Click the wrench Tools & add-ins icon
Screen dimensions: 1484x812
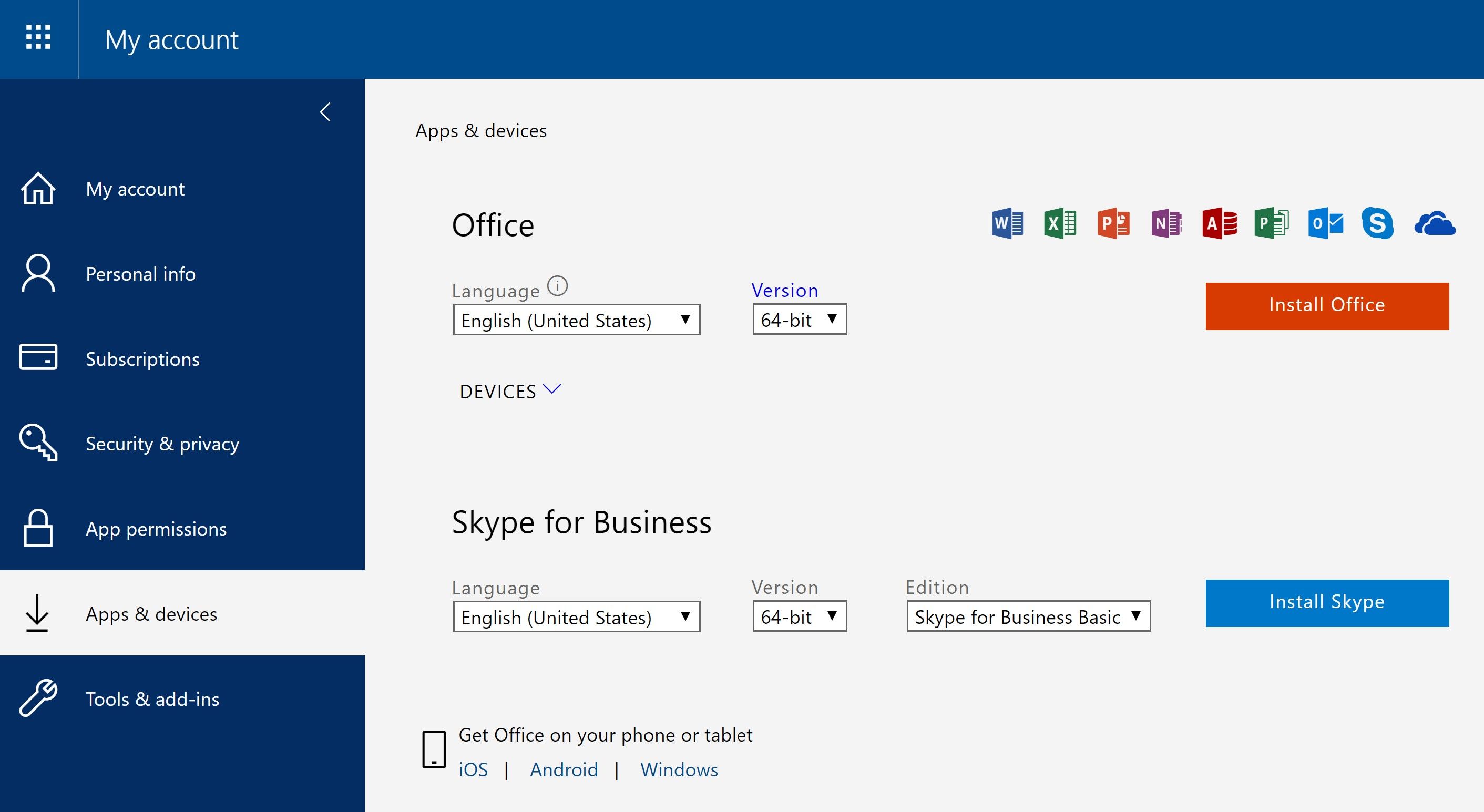click(x=38, y=698)
